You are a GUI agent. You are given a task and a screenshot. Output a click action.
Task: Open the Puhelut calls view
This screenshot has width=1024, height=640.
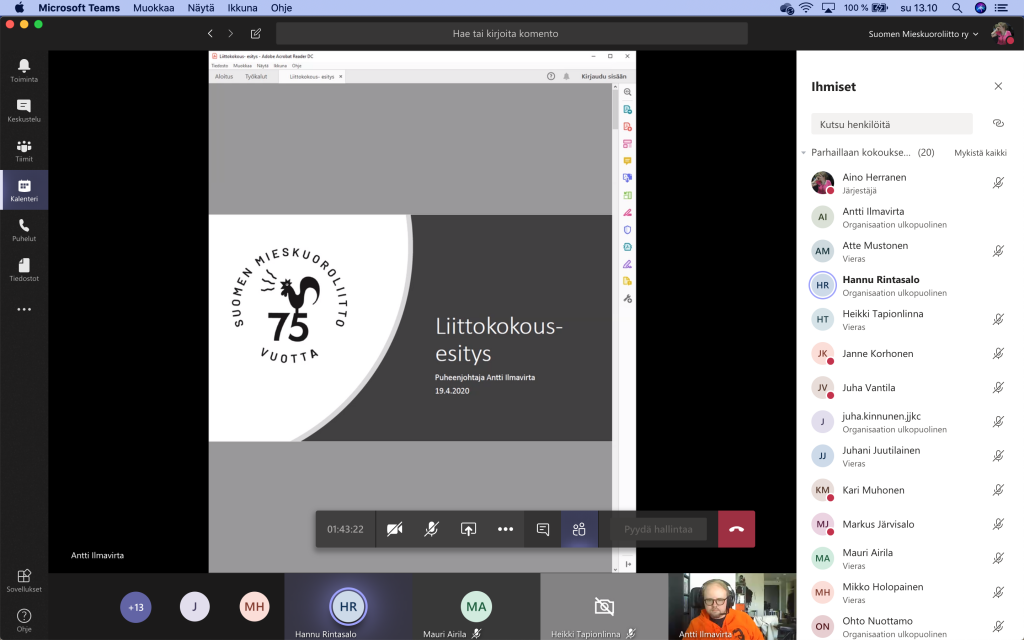[24, 230]
